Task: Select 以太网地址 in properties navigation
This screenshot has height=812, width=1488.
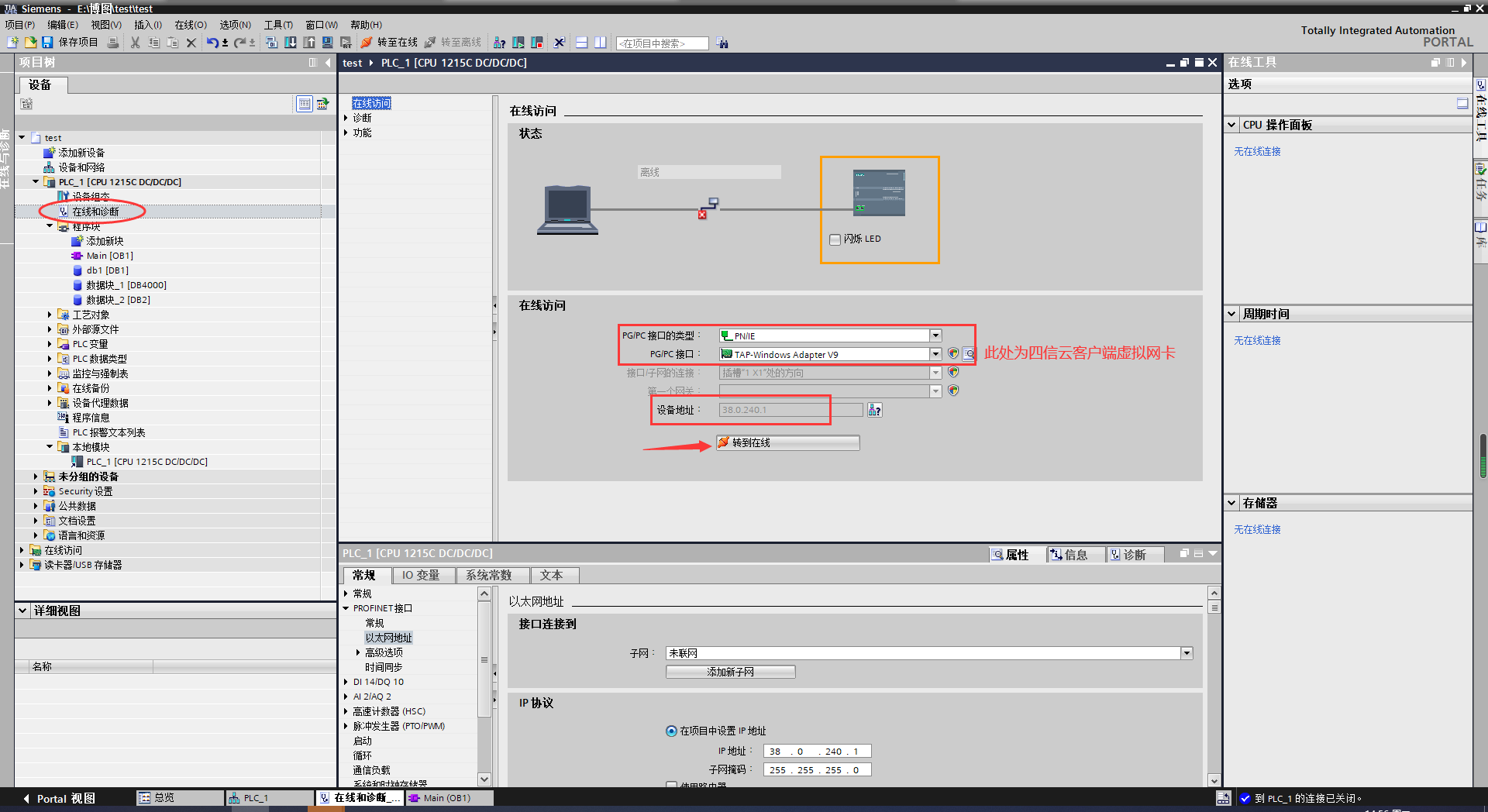Action: [x=389, y=638]
